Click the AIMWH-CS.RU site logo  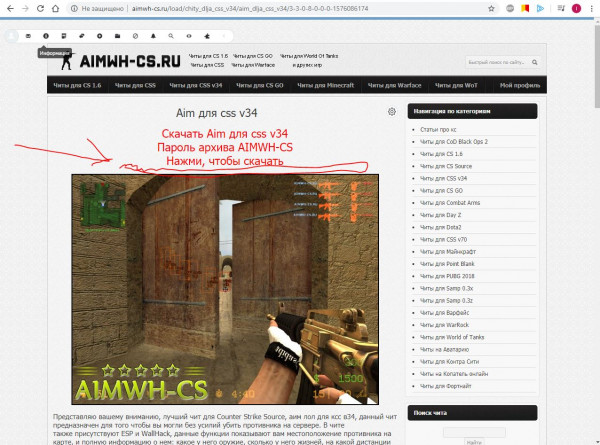(121, 61)
